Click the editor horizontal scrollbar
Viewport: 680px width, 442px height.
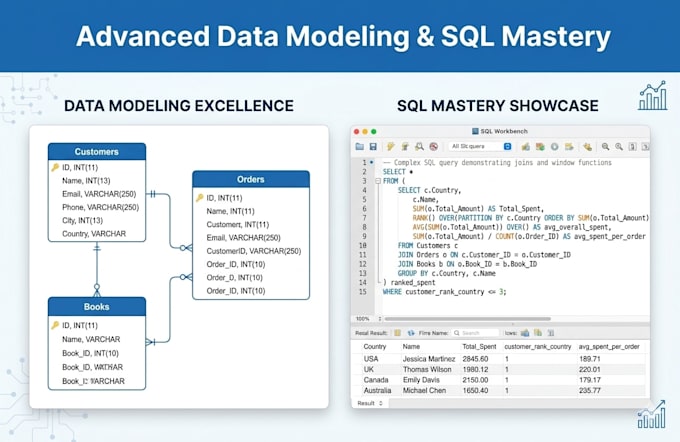[468, 319]
